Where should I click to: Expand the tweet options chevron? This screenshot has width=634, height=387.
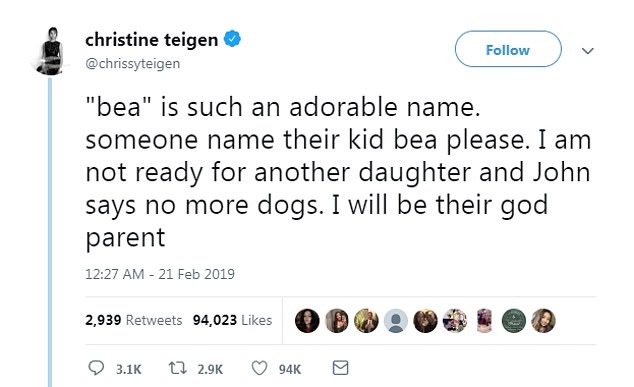588,51
